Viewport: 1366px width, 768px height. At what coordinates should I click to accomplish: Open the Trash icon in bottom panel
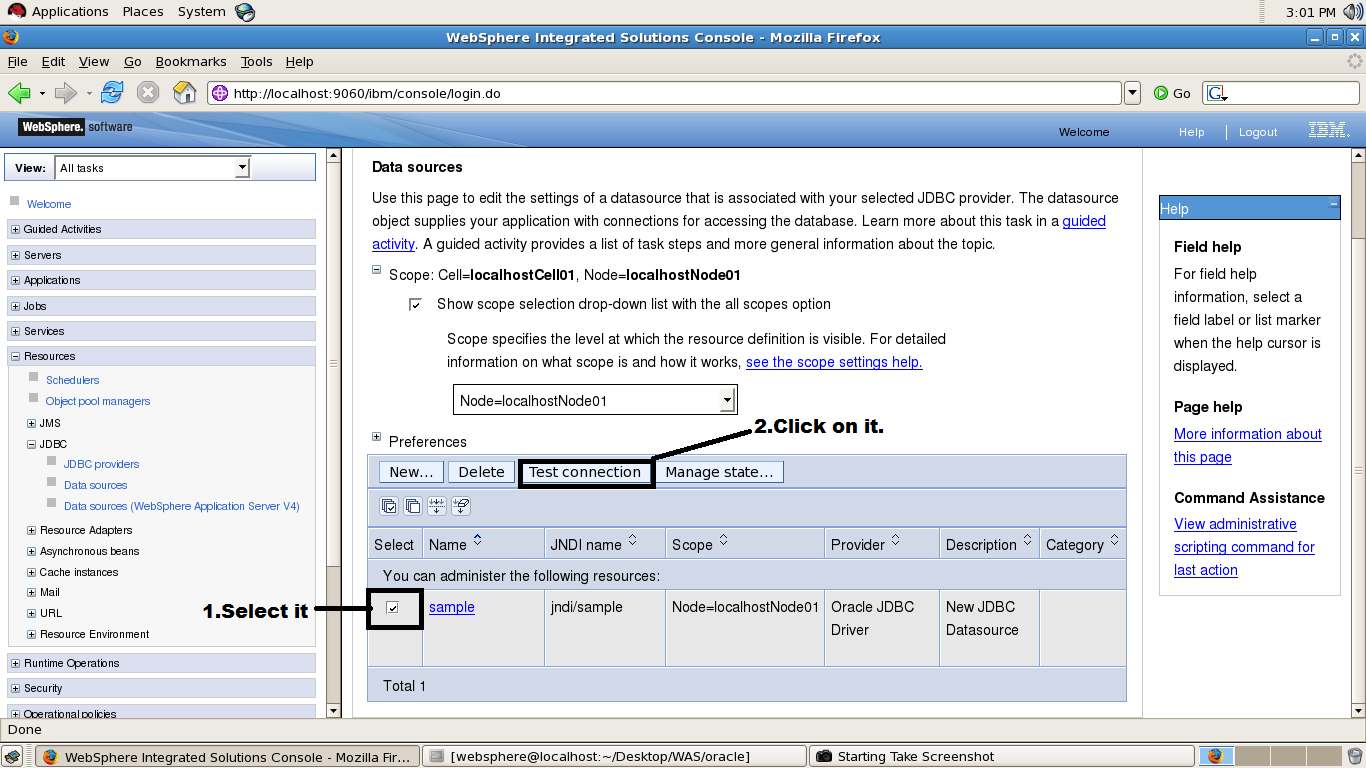(1354, 756)
